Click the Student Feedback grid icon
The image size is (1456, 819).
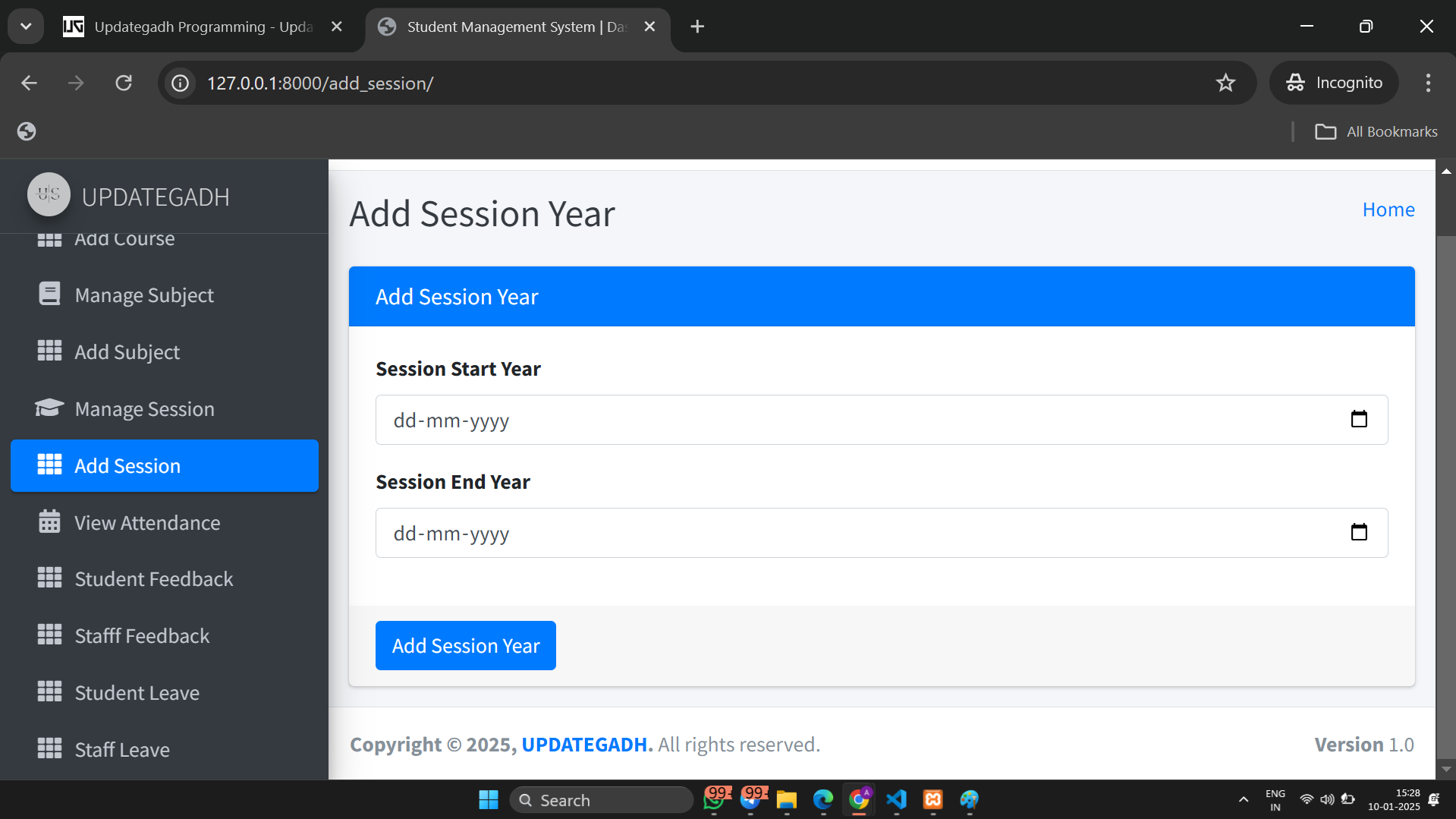coord(49,578)
